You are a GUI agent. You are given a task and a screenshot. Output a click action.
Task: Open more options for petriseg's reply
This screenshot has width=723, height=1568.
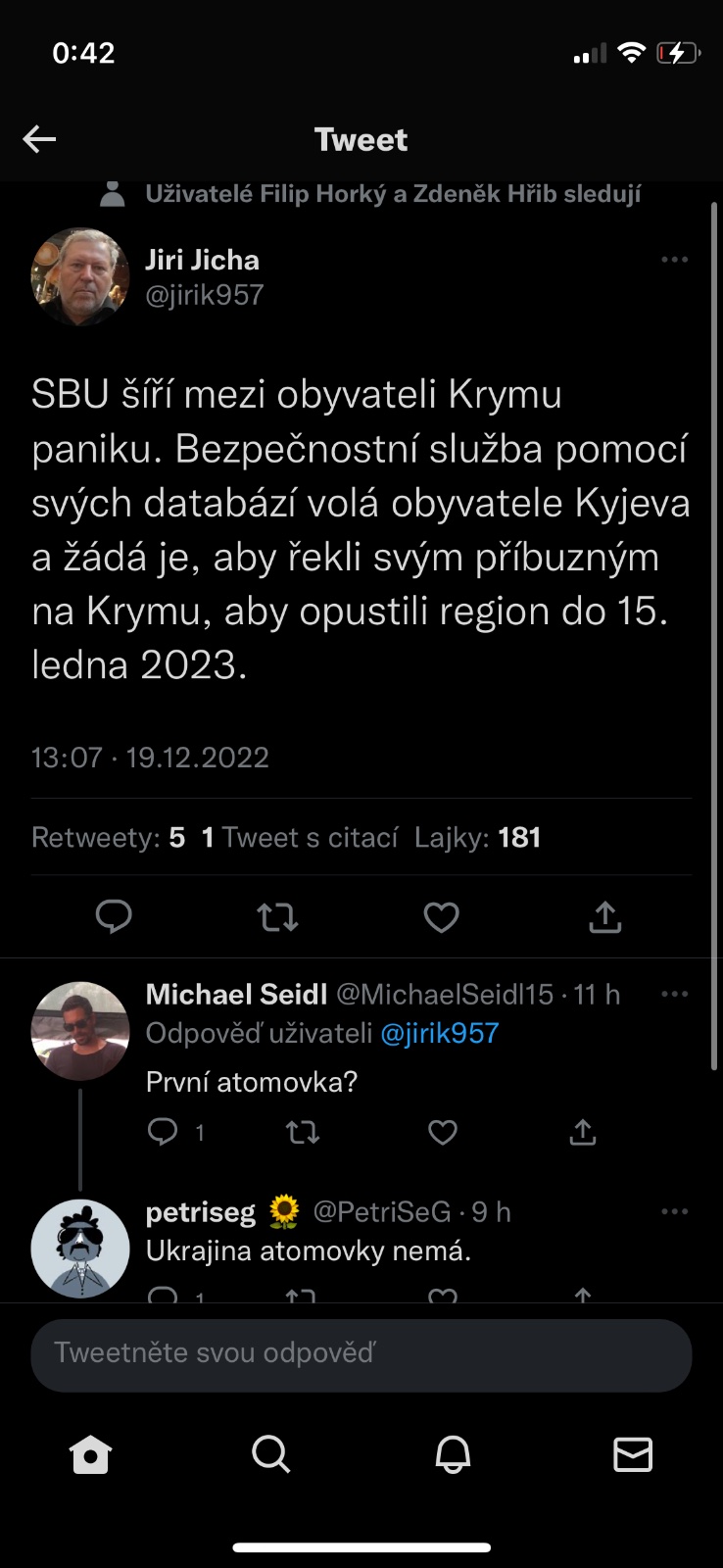pos(674,1211)
